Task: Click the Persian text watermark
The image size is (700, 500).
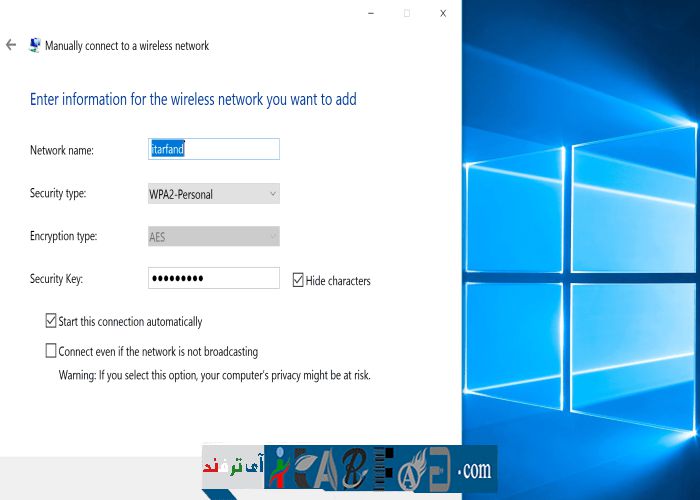Action: (x=232, y=468)
